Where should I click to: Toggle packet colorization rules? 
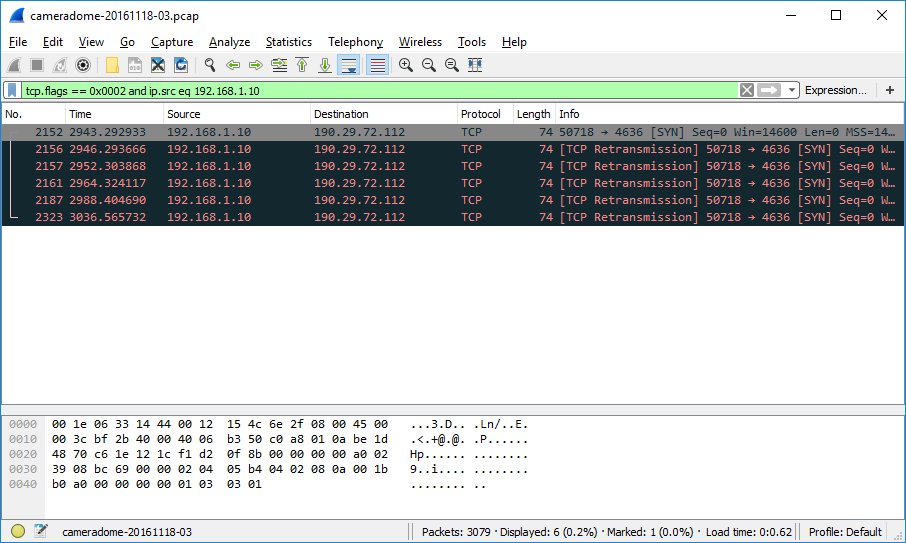tap(377, 65)
